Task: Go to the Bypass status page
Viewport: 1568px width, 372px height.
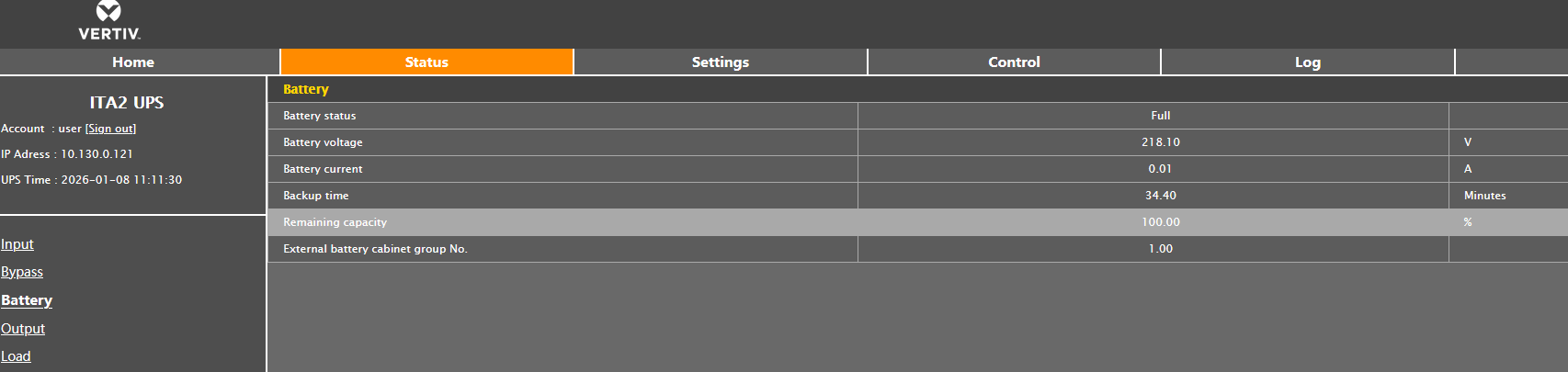Action: (22, 272)
